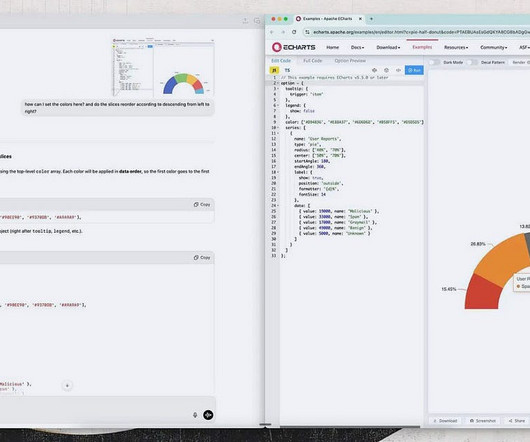Viewport: 530px width, 442px height.
Task: Open the Community dropdown menu
Action: point(493,47)
